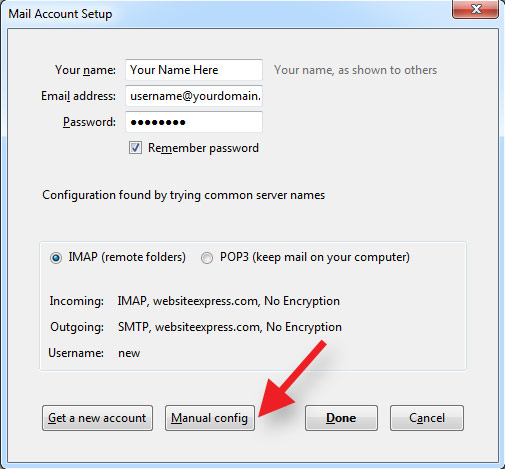The image size is (505, 469).
Task: Toggle the Remember password checkbox
Action: click(x=135, y=148)
